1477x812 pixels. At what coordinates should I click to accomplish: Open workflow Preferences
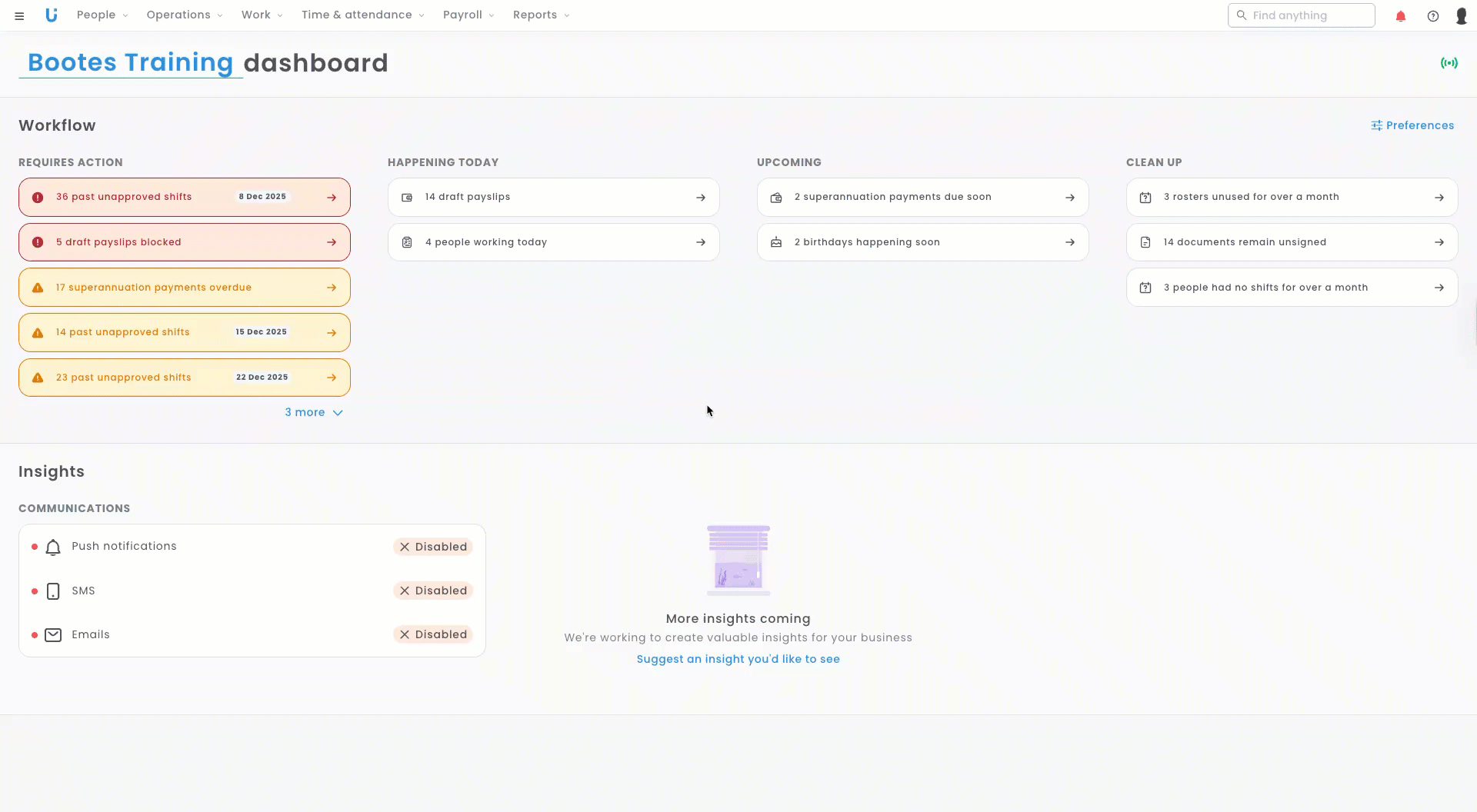[1412, 125]
